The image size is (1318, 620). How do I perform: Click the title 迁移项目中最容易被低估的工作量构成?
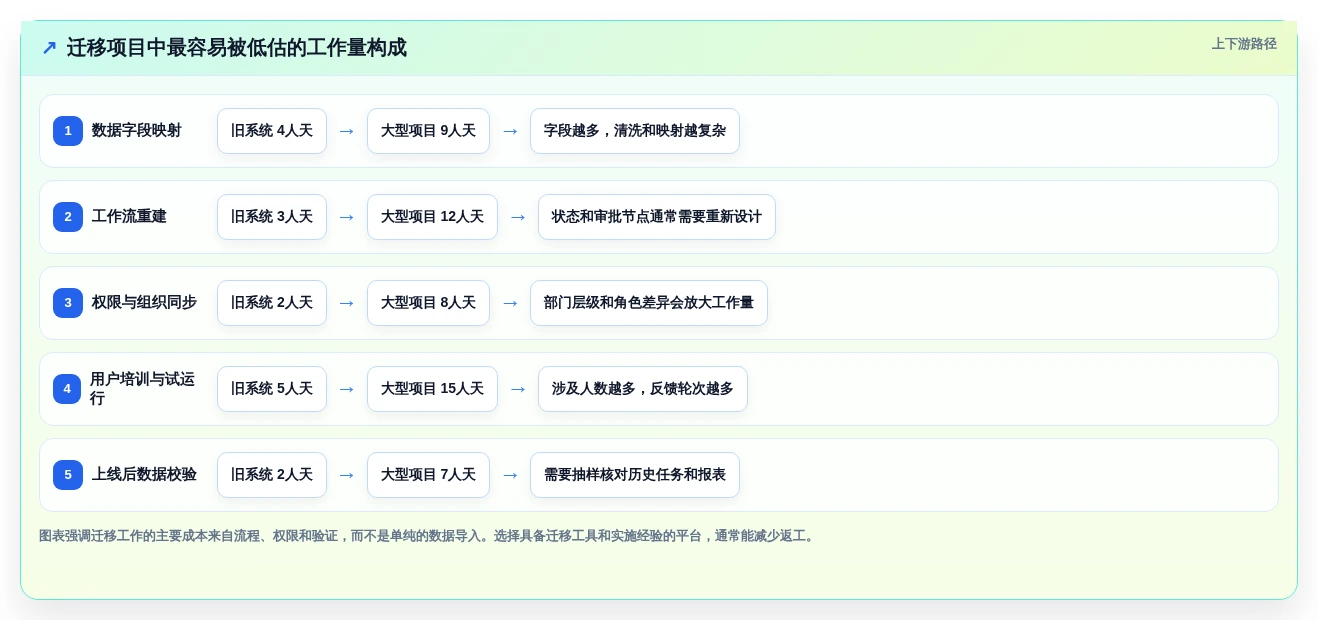tap(237, 48)
